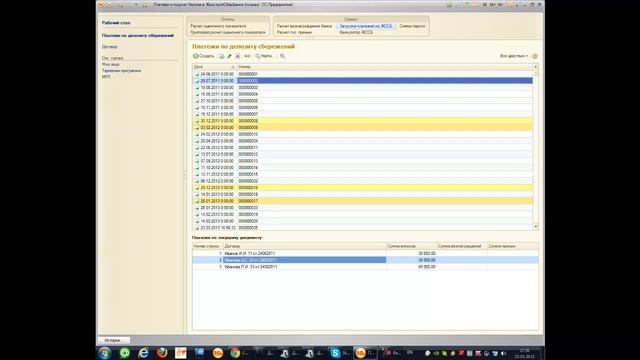The image size is (640, 360).
Task: Select yellow row dated 03.02.2012
Action: coord(362,127)
